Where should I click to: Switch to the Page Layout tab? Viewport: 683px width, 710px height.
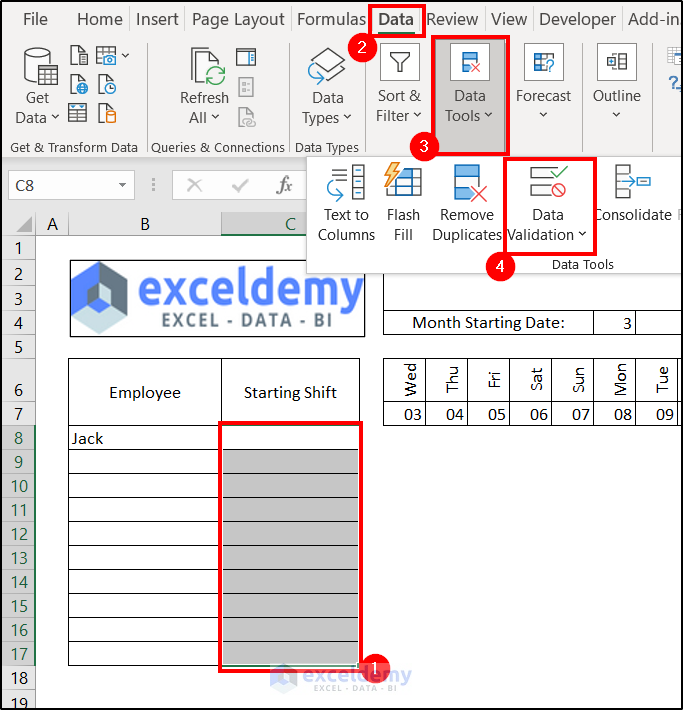238,19
